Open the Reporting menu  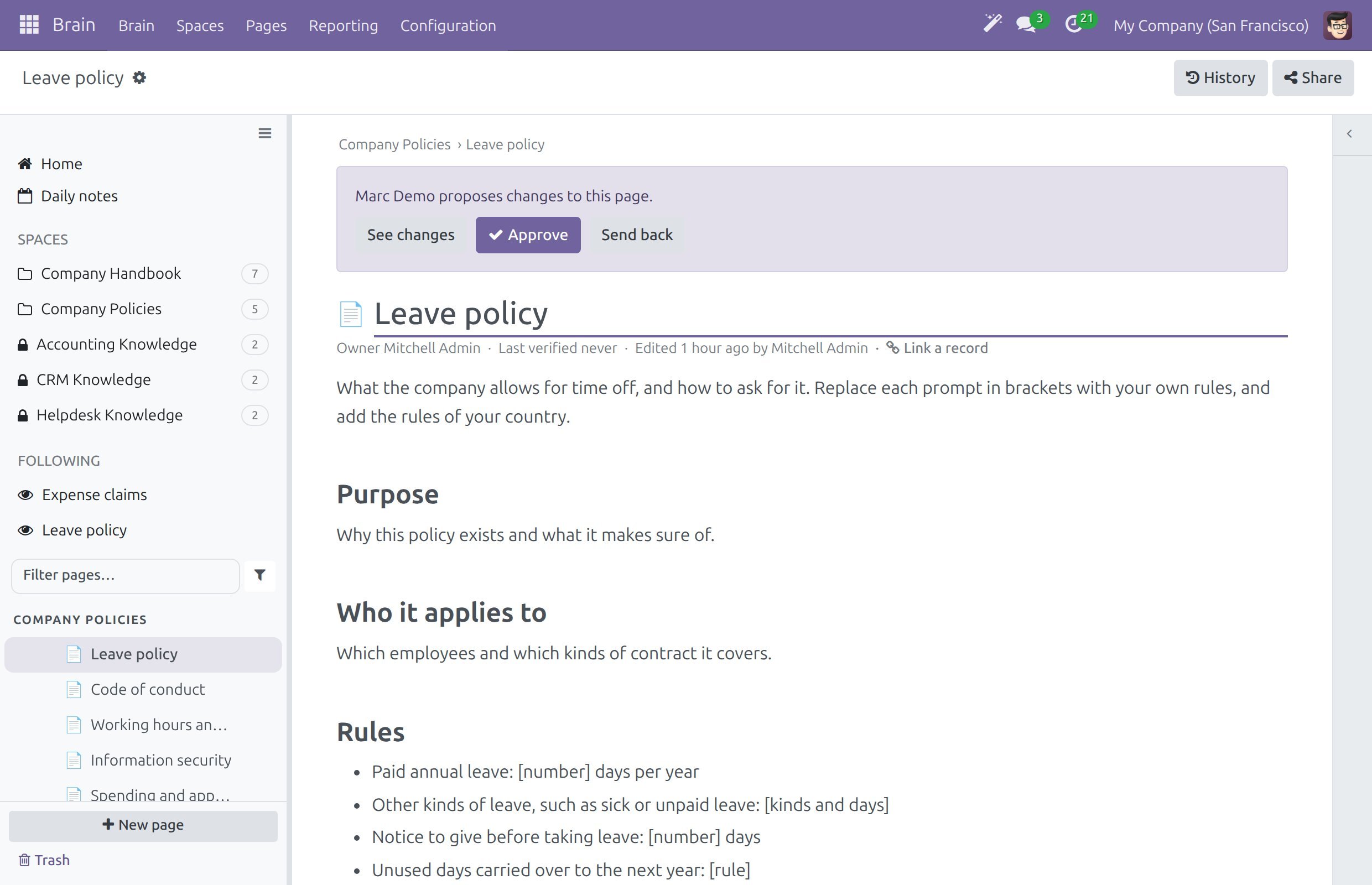[x=343, y=25]
